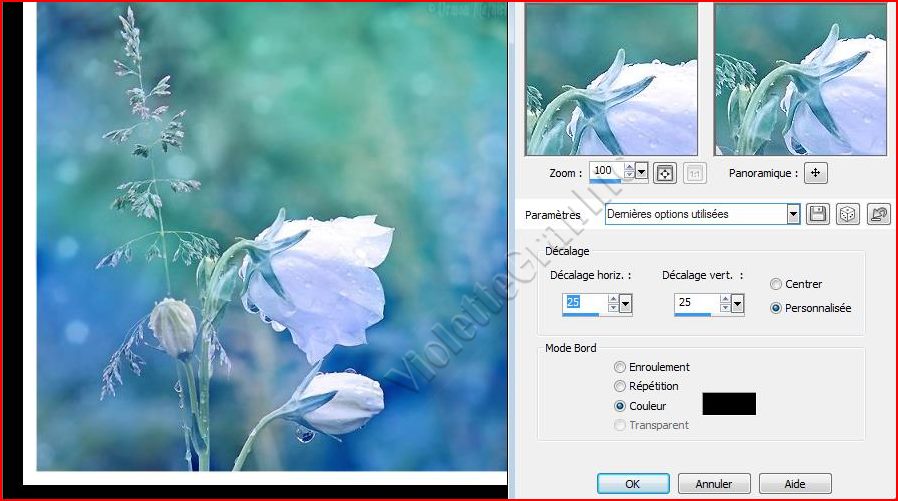
Task: Select the Centrer radio option
Action: point(776,284)
